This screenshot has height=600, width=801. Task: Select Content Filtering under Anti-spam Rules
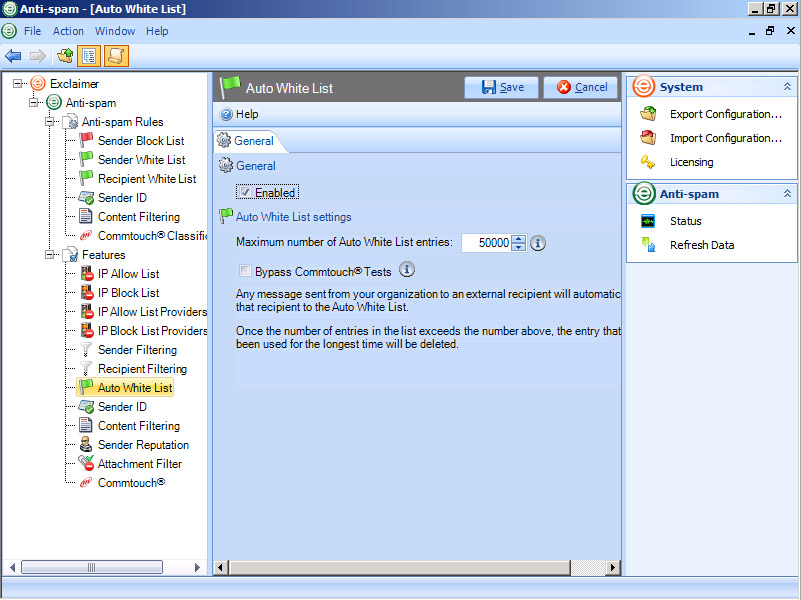click(139, 217)
